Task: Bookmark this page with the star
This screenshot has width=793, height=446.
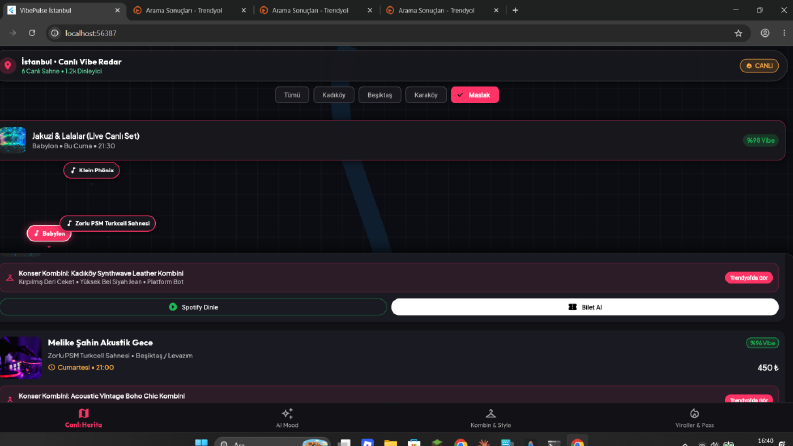Action: (x=738, y=33)
